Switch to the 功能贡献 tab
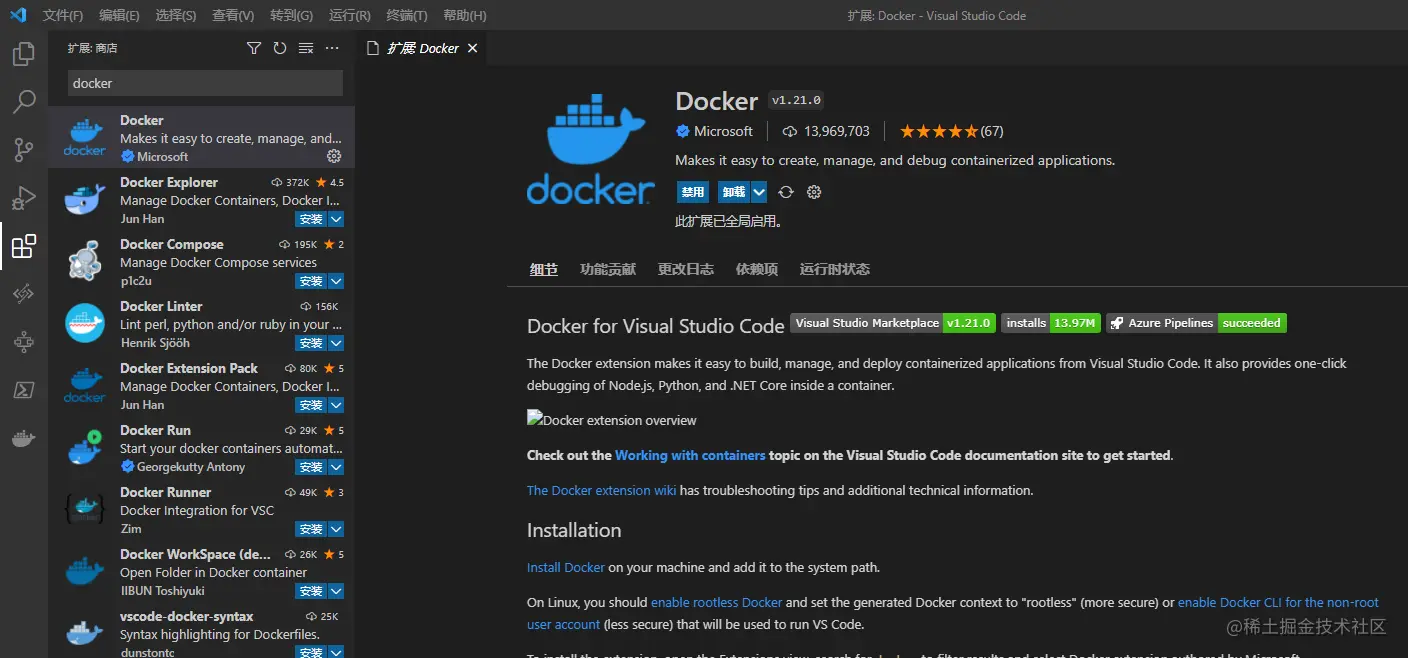The height and width of the screenshot is (658, 1408). click(x=608, y=269)
